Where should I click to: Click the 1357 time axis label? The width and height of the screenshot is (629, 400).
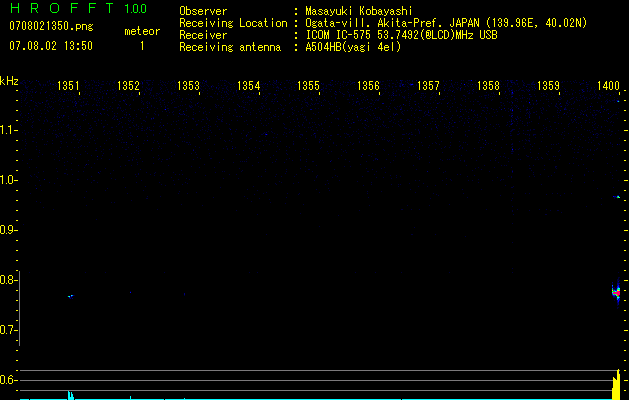[428, 86]
